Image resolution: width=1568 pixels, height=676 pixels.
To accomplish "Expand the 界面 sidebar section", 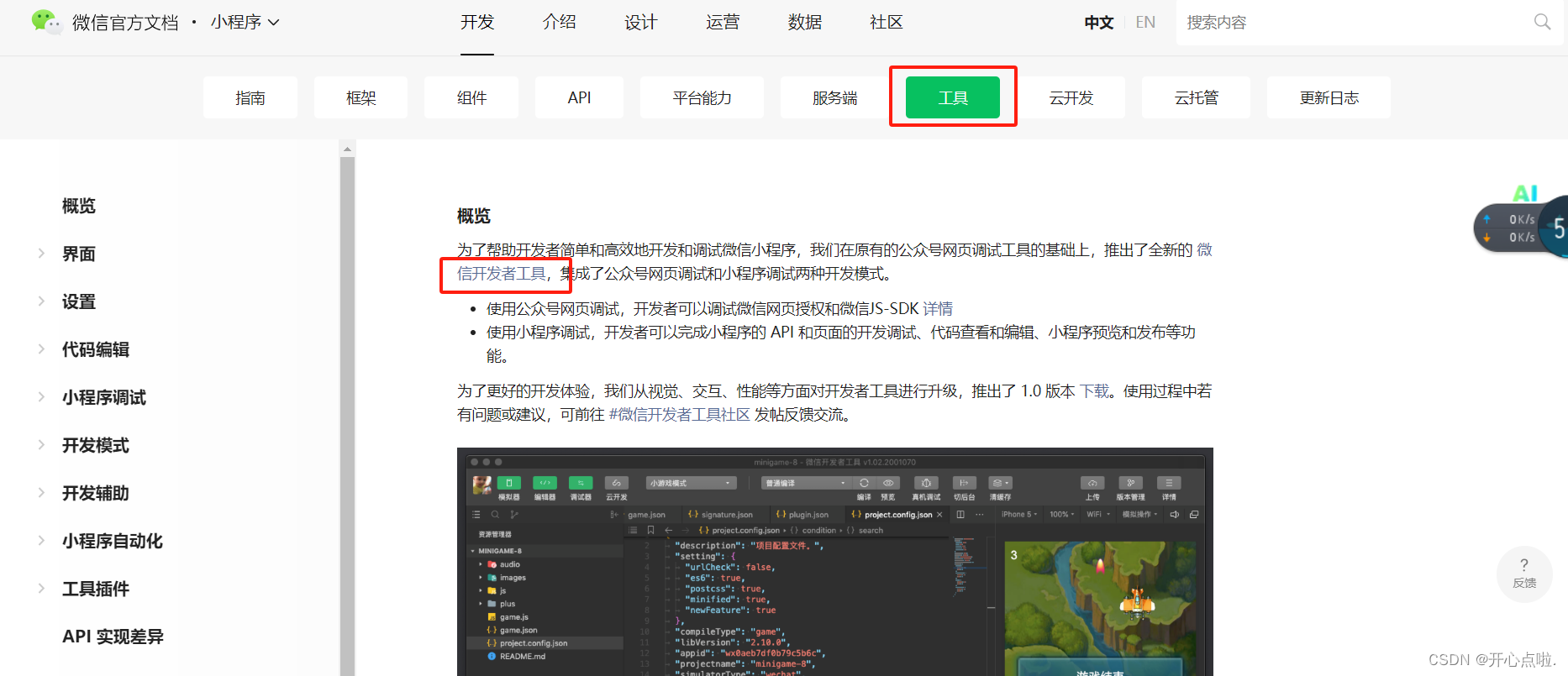I will click(41, 253).
